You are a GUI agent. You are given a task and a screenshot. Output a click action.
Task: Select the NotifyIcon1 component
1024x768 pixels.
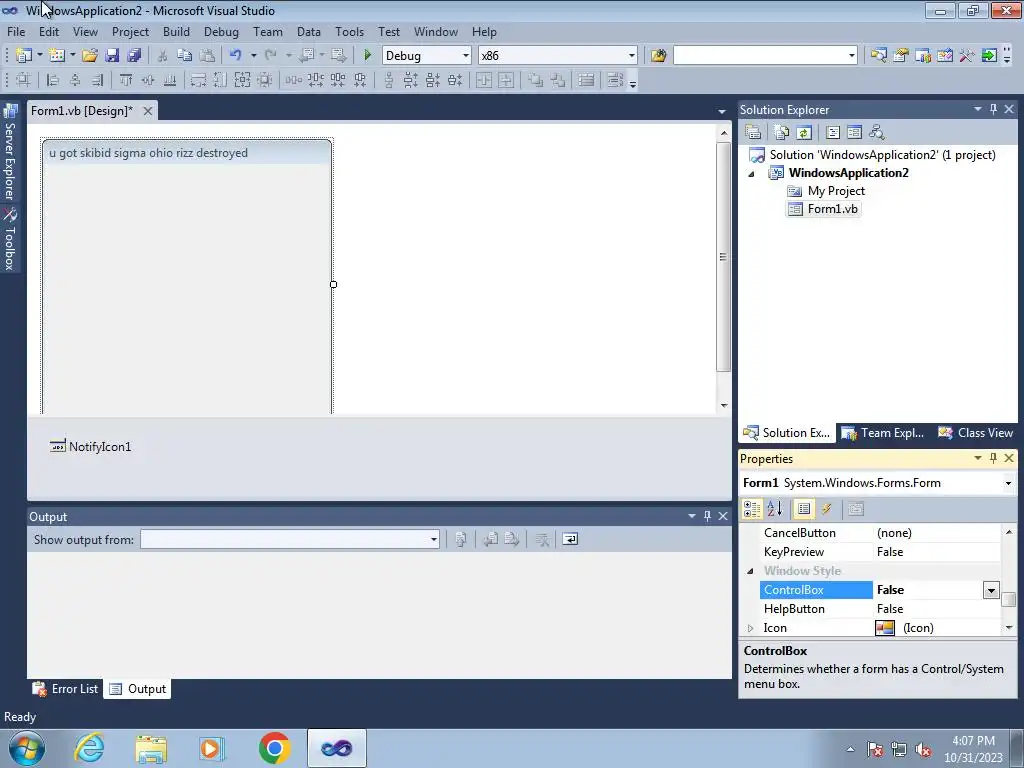click(91, 447)
